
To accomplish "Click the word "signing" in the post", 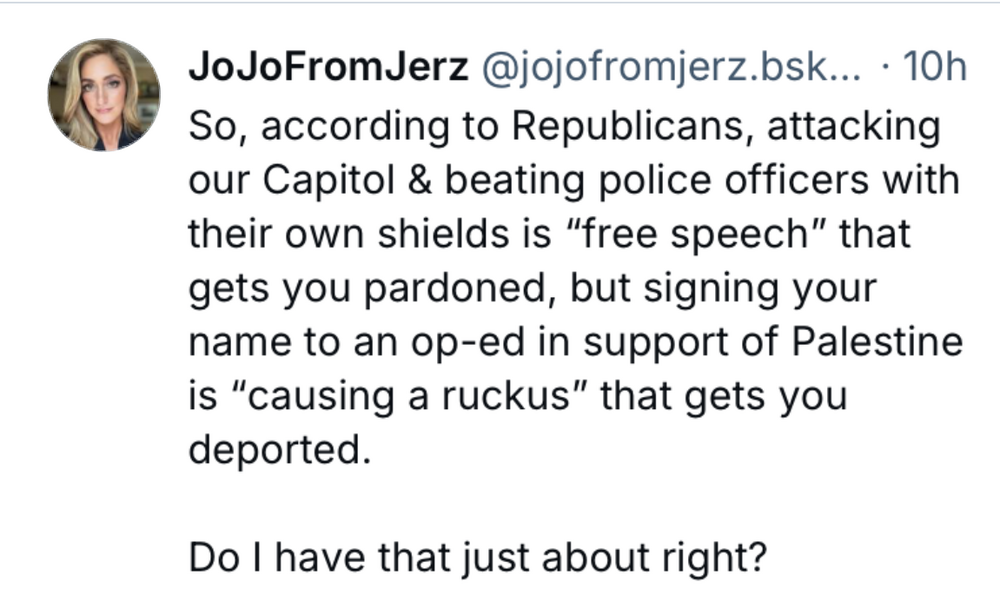I will 690,289.
